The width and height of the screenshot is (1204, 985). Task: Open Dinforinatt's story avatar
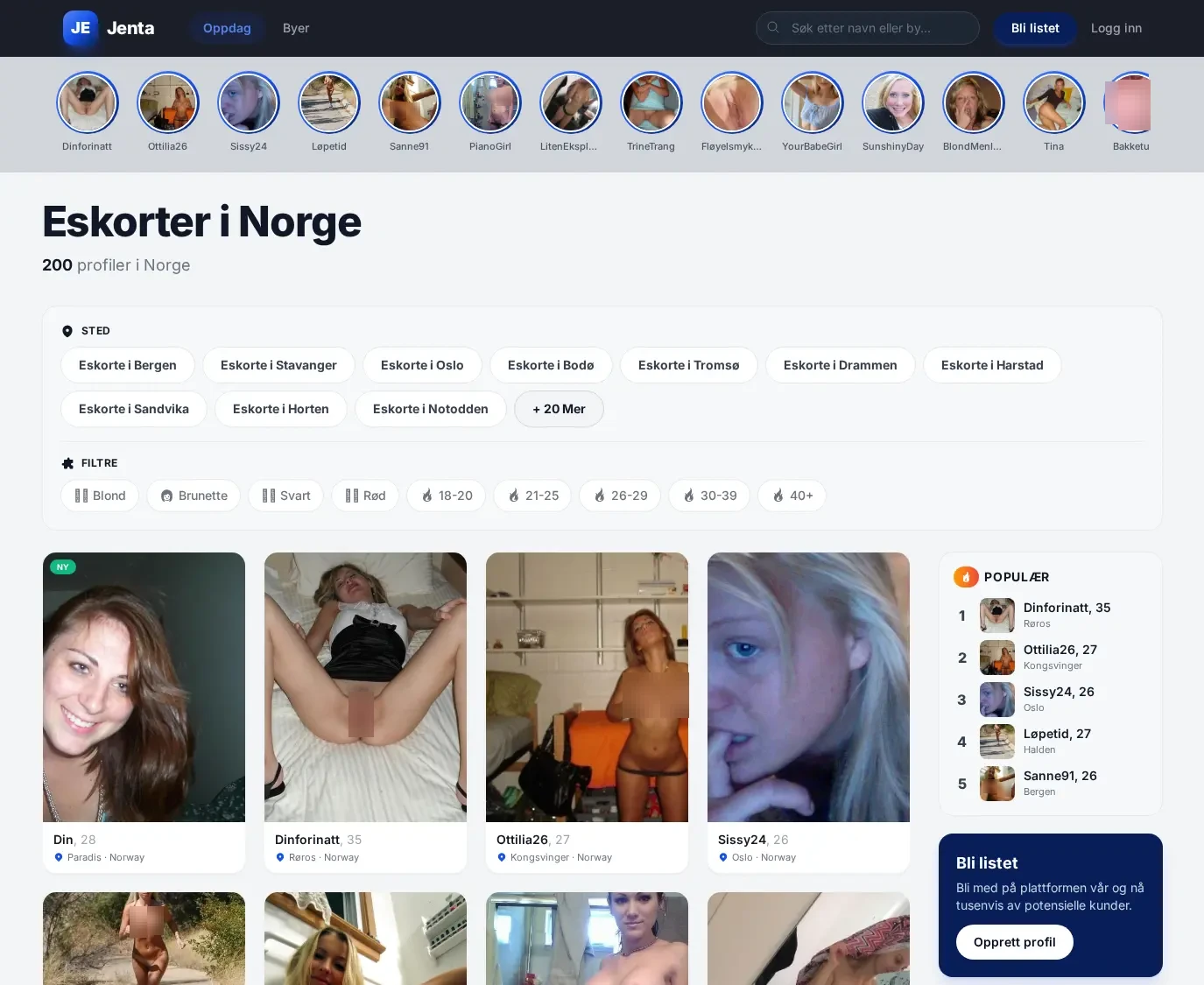point(88,102)
